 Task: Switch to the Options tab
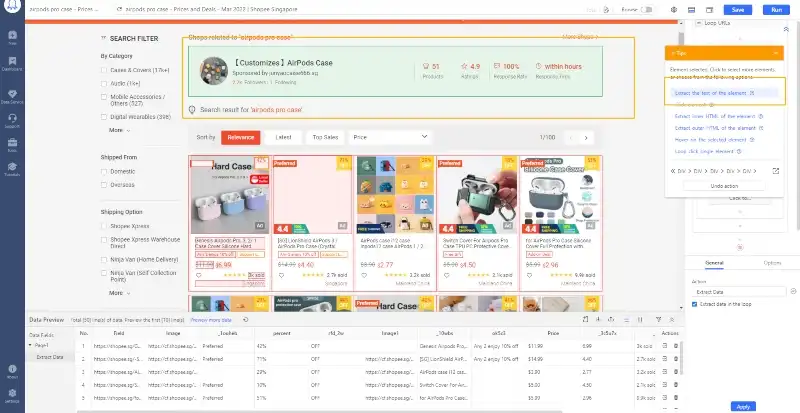click(772, 263)
